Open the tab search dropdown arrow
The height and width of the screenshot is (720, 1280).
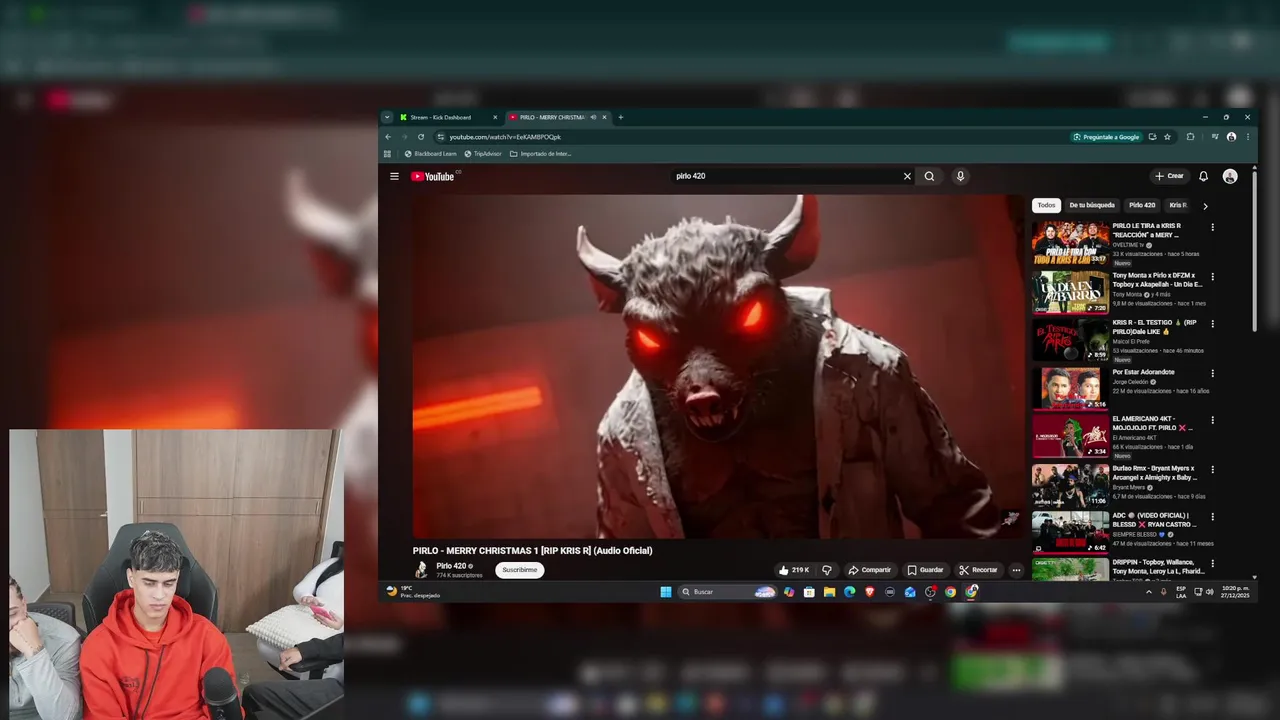387,117
